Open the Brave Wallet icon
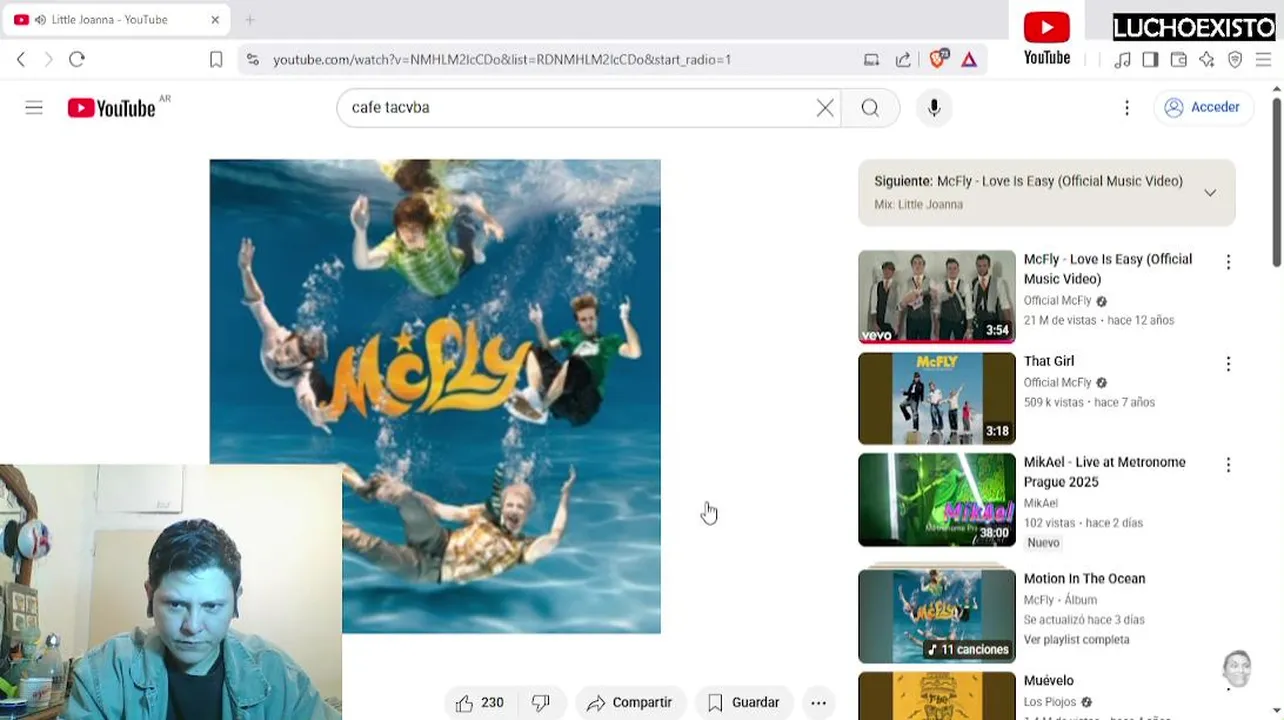 coord(1178,60)
